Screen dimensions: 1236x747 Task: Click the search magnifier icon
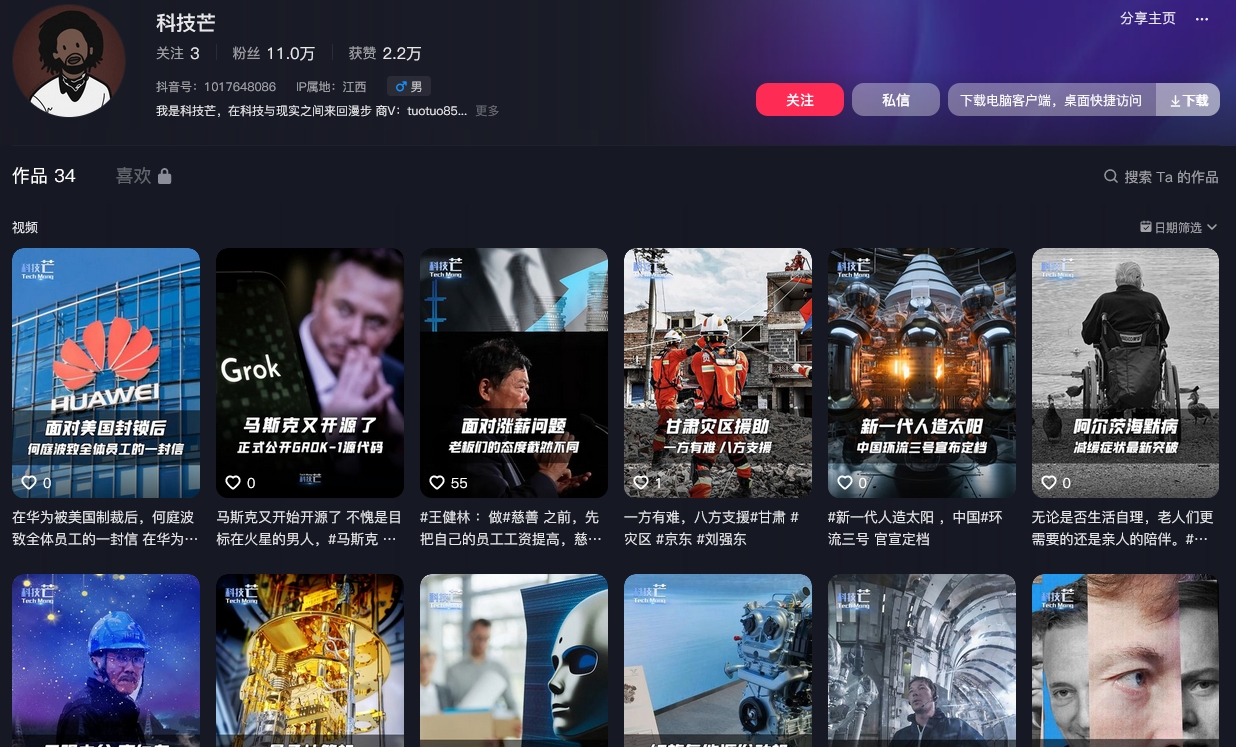(1111, 176)
